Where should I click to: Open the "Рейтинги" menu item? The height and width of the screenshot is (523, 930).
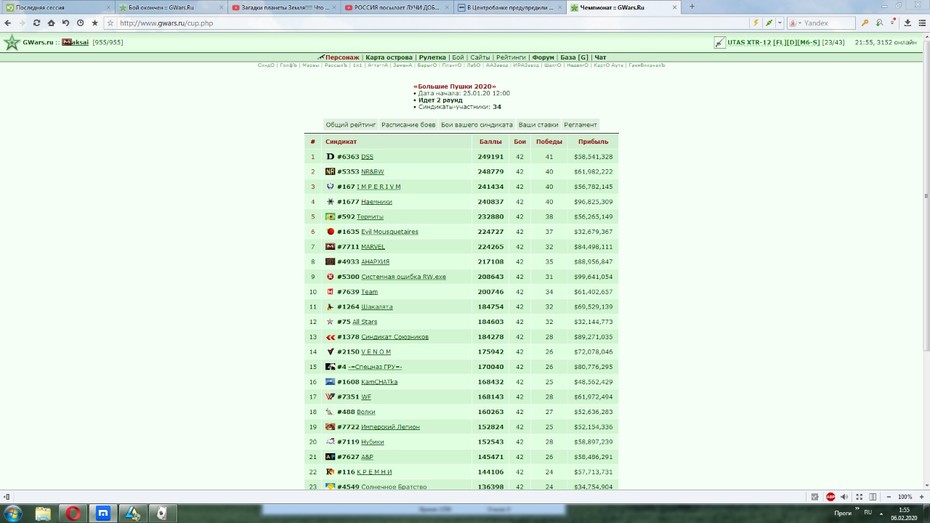[511, 58]
